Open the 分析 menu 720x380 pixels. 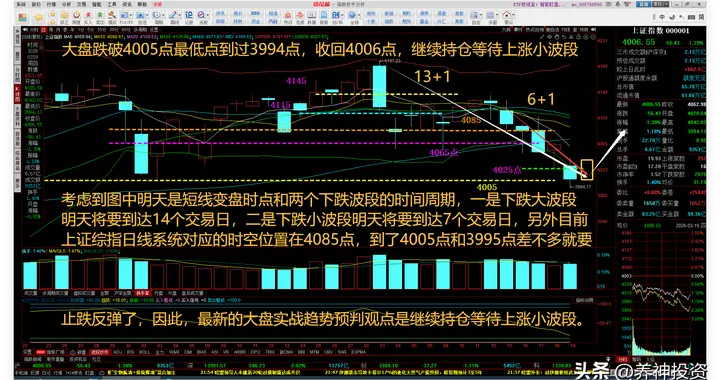pyautogui.click(x=67, y=4)
